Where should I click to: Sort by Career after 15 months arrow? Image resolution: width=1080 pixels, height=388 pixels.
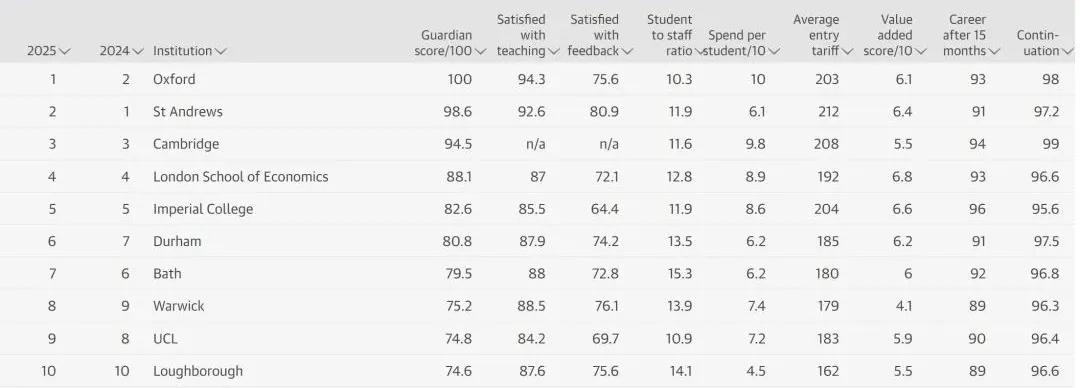point(994,51)
